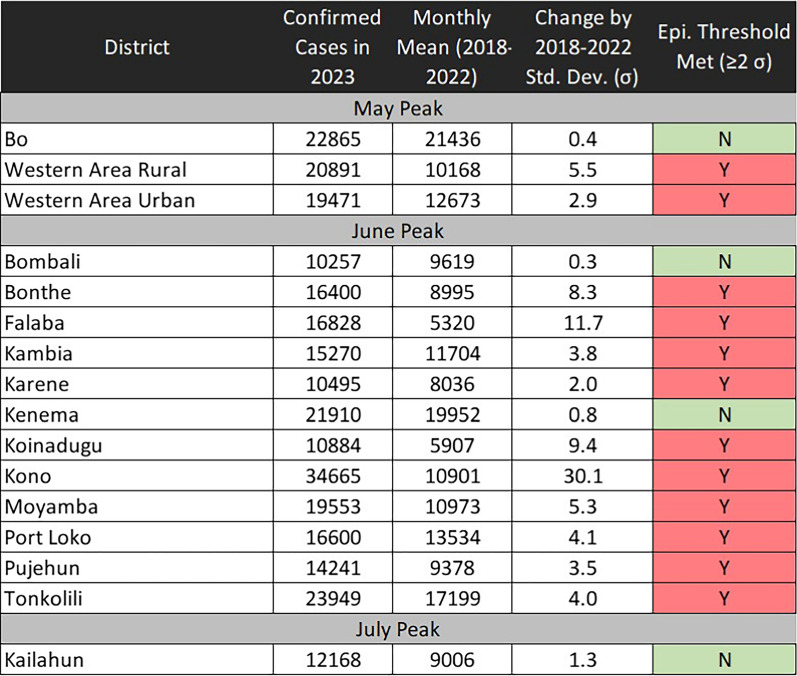Select the Change by Std. Dev. header
Viewport: 797px width, 676px height.
coord(582,47)
